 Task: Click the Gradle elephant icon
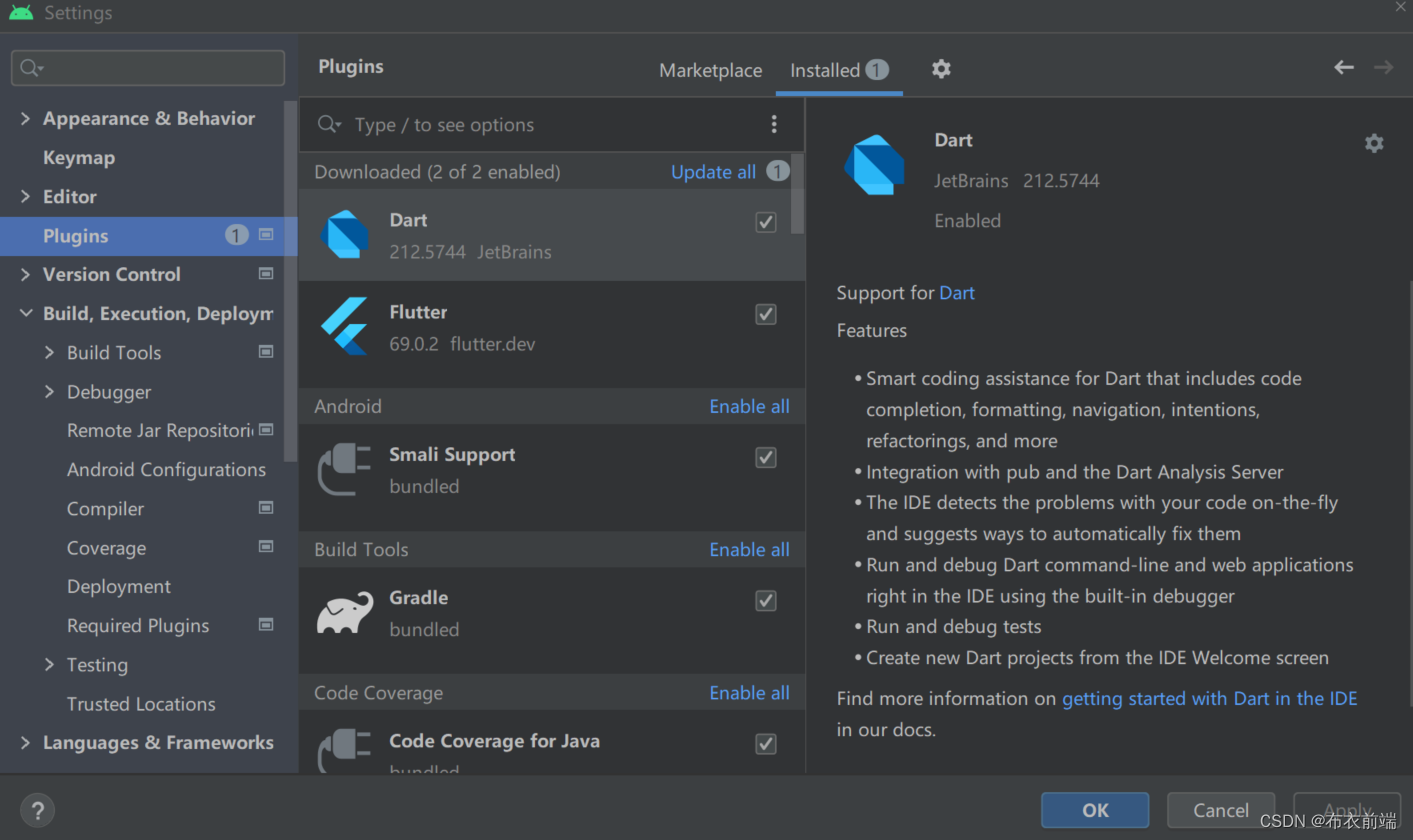pos(345,612)
